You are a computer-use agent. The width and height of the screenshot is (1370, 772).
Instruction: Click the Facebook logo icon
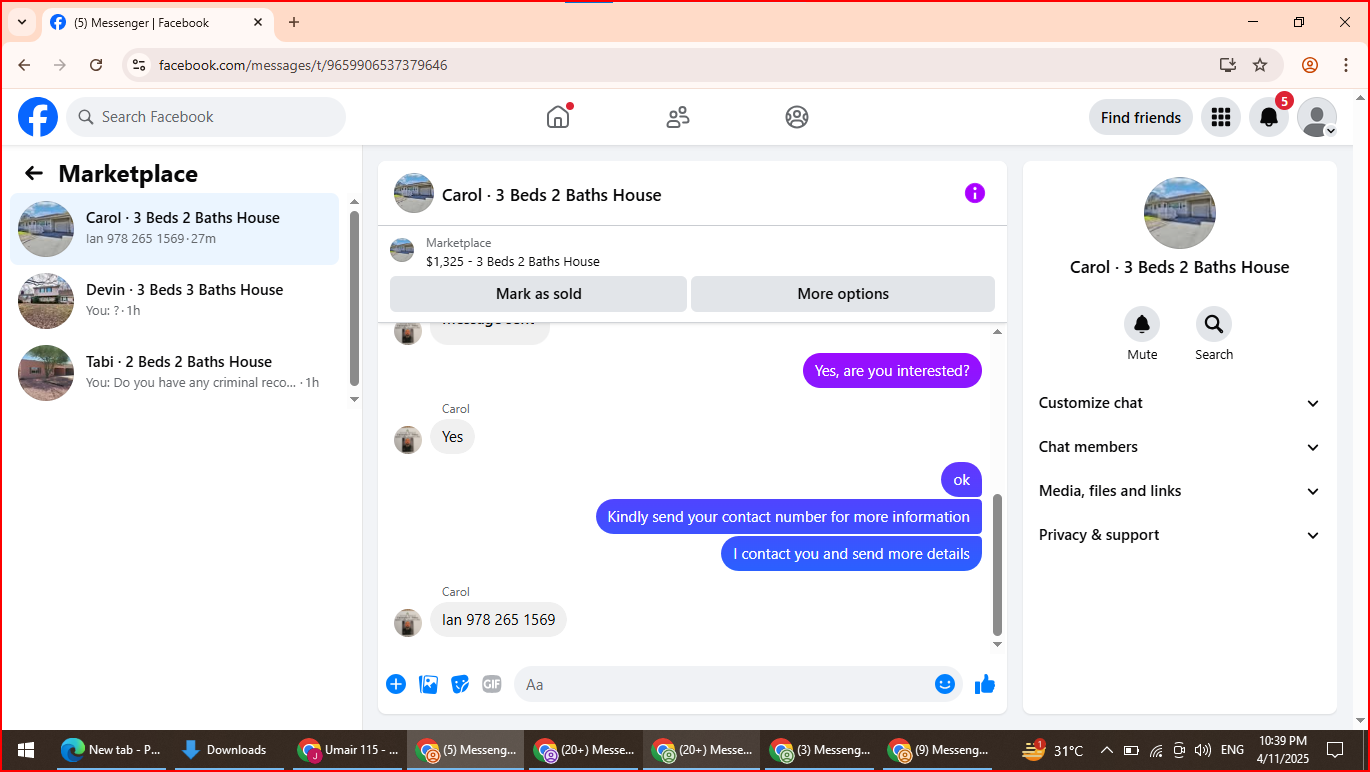(38, 117)
